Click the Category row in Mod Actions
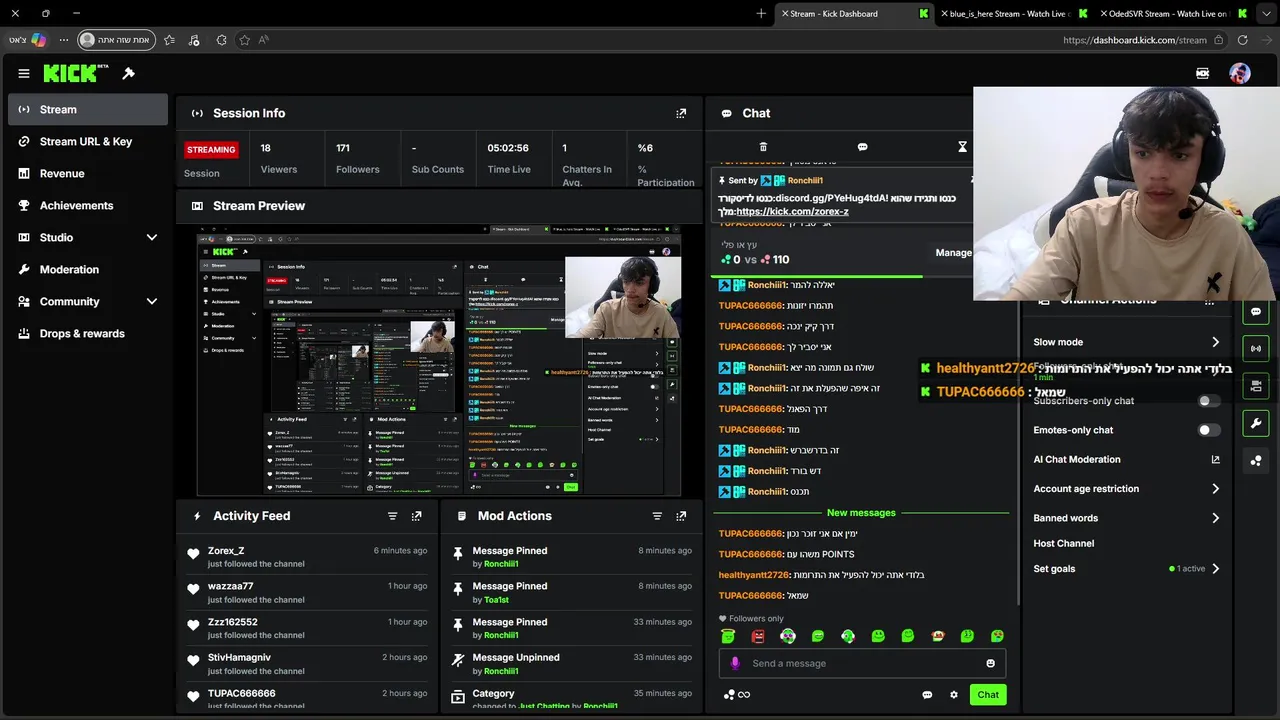The width and height of the screenshot is (1280, 720). (570, 698)
